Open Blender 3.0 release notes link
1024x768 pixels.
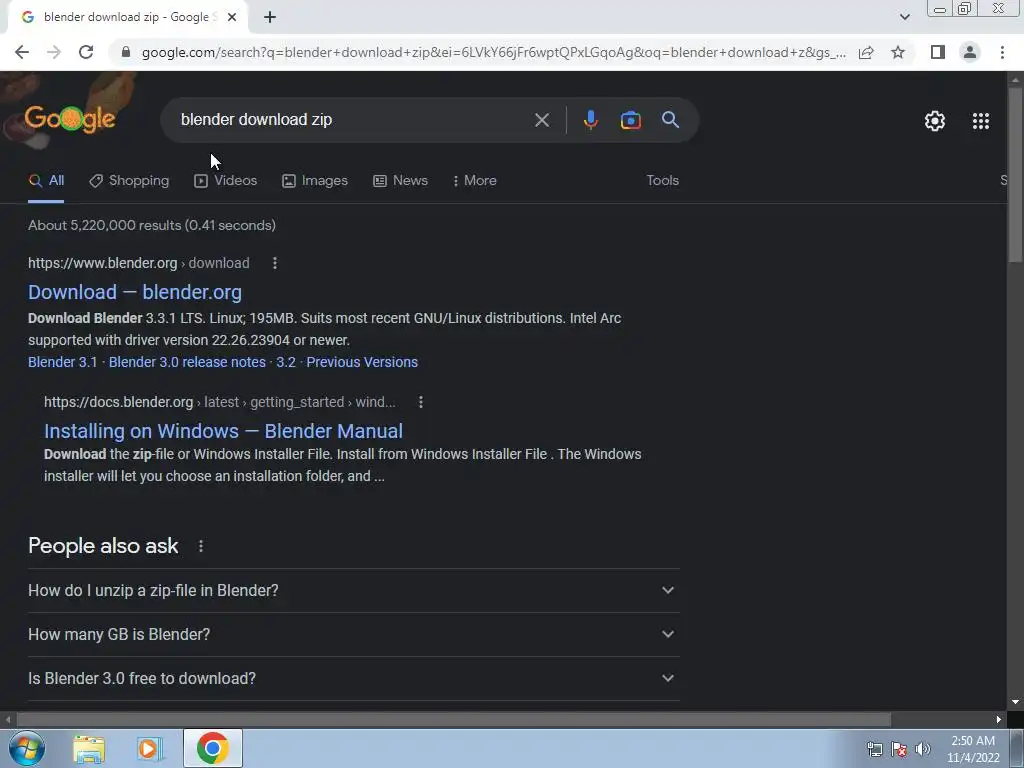coord(187,362)
